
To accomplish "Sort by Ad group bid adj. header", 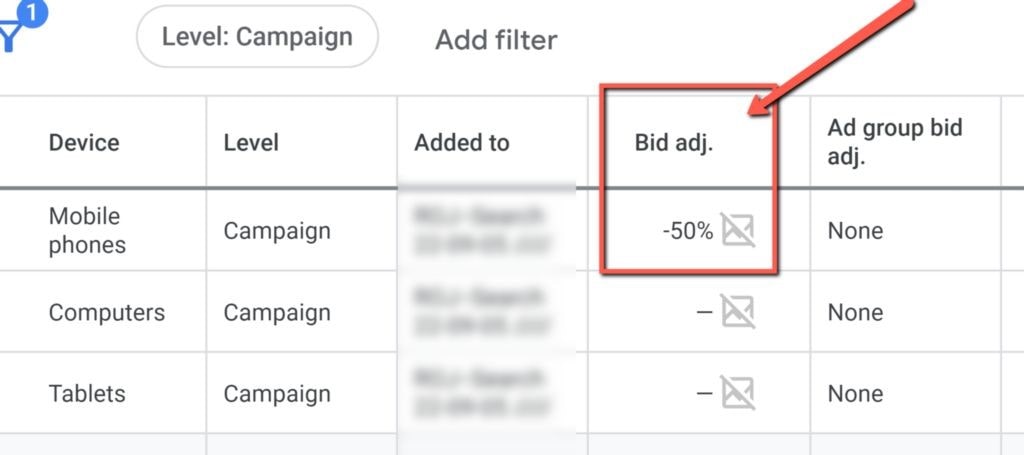I will point(895,142).
